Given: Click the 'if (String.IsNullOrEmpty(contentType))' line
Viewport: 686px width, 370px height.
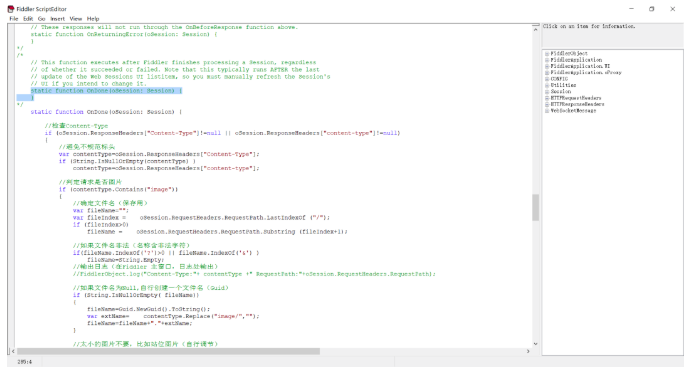Looking at the screenshot, I should point(127,161).
